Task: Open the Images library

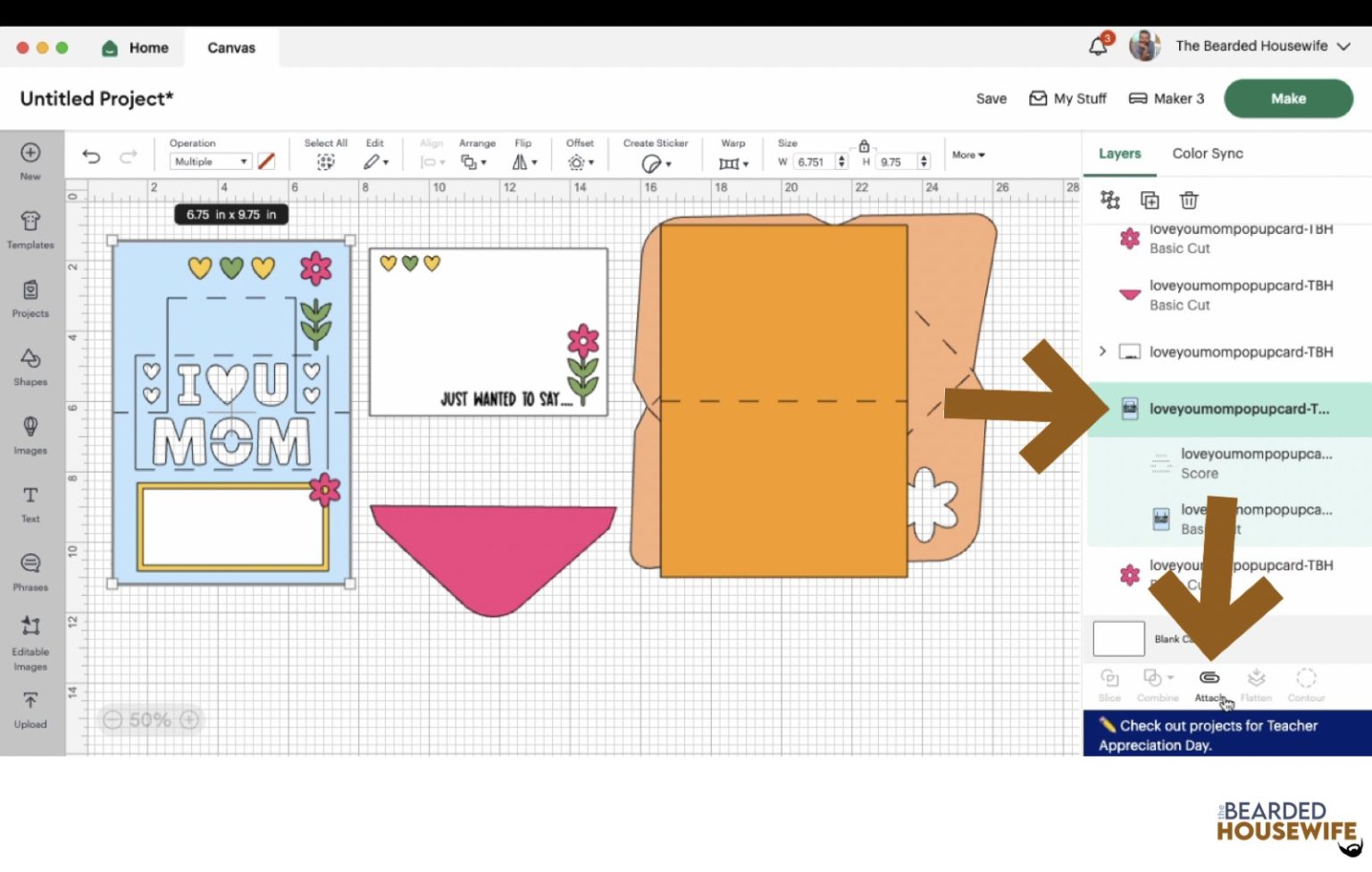Action: (30, 436)
